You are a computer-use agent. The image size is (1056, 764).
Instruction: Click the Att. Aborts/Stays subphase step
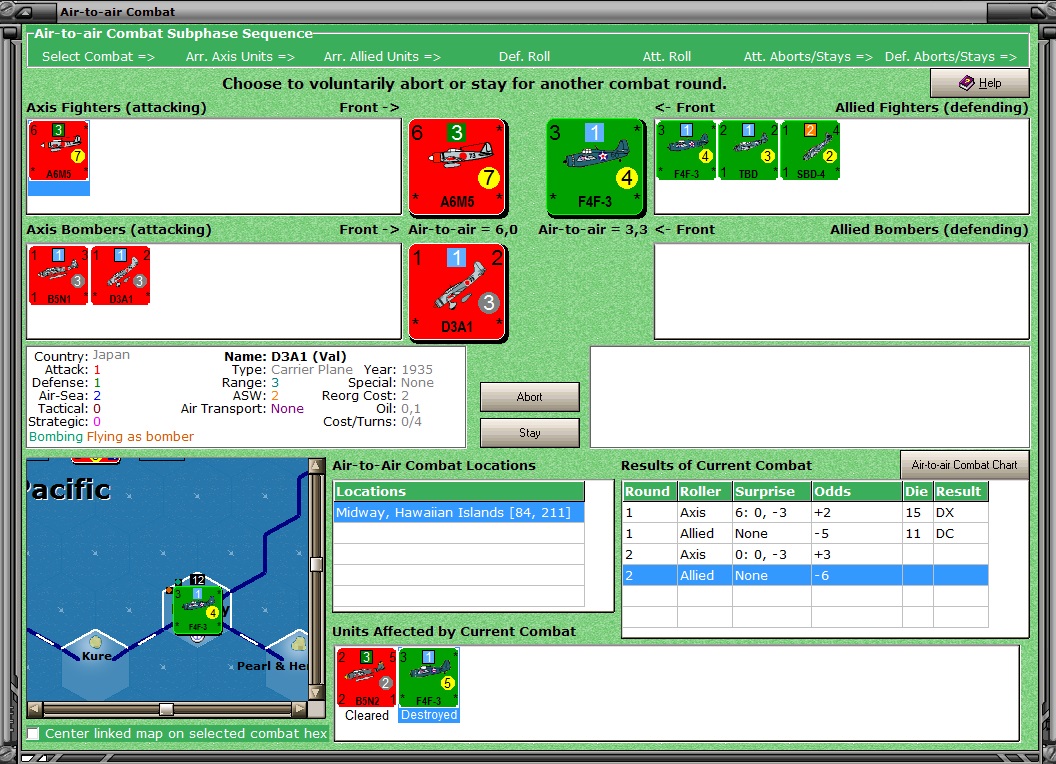[x=808, y=57]
